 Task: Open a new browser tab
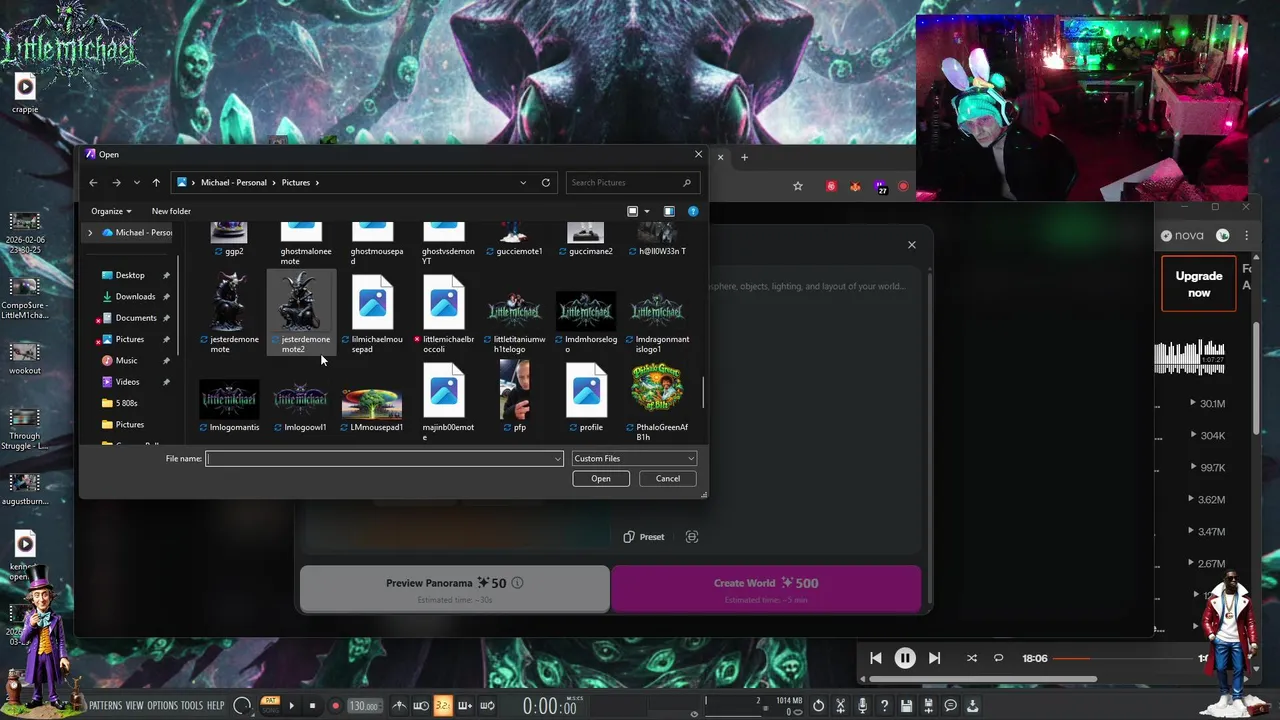(x=744, y=157)
